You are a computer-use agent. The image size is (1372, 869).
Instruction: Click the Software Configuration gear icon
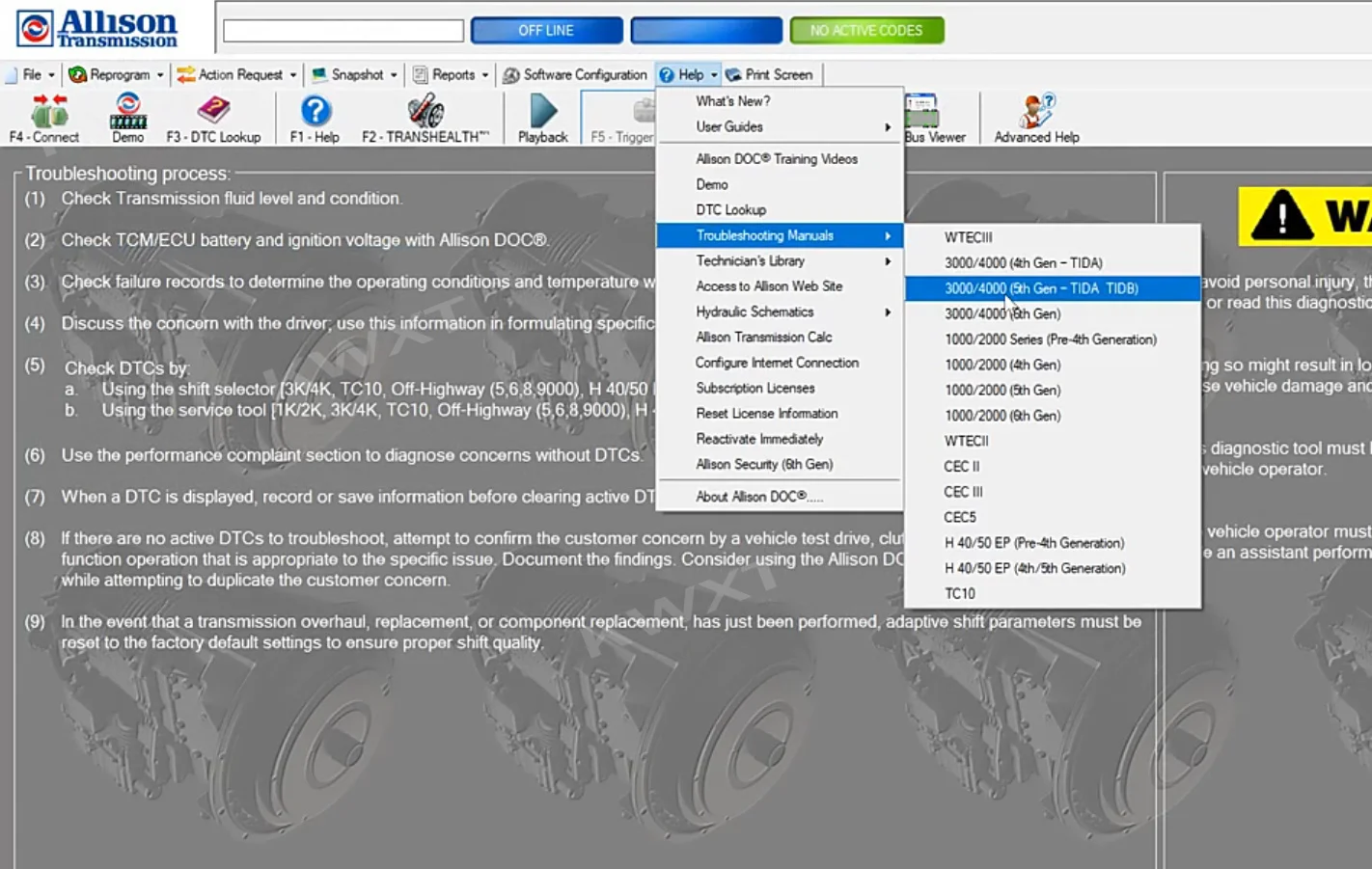tap(511, 74)
